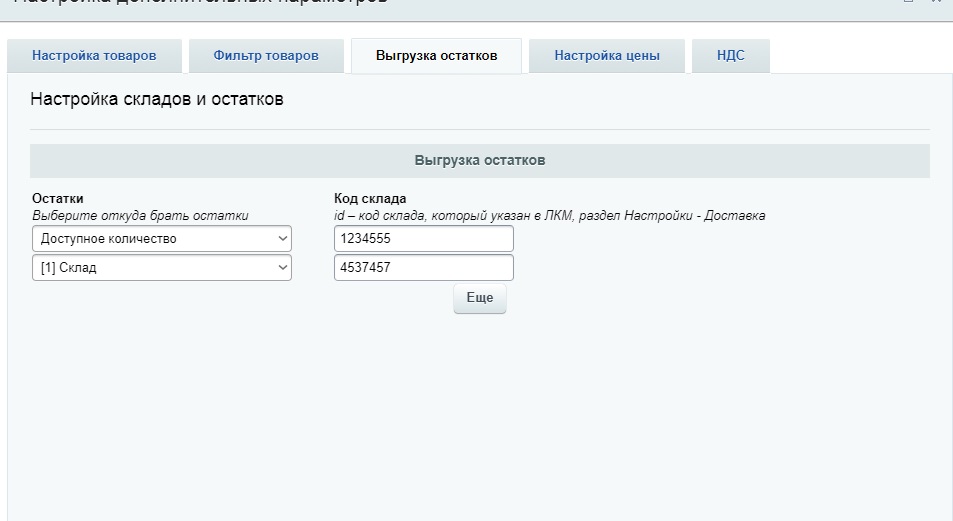Switch to the Настройка товаров tab
The image size is (953, 521).
coord(94,56)
